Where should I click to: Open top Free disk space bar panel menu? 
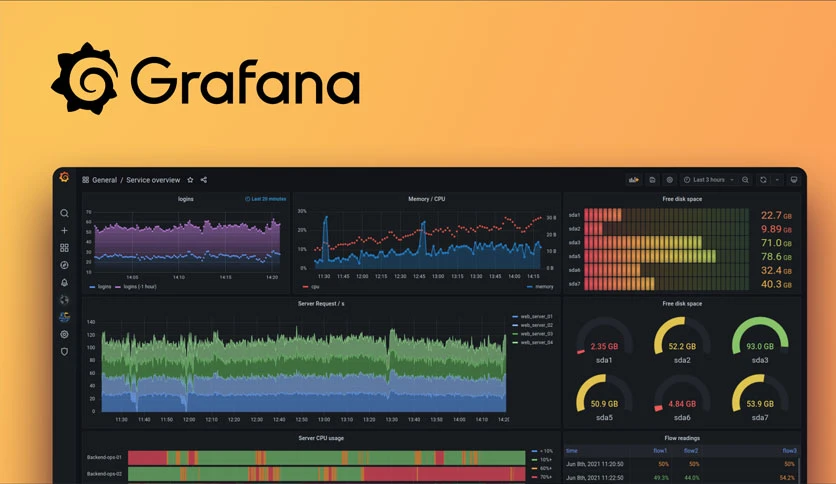[x=682, y=199]
